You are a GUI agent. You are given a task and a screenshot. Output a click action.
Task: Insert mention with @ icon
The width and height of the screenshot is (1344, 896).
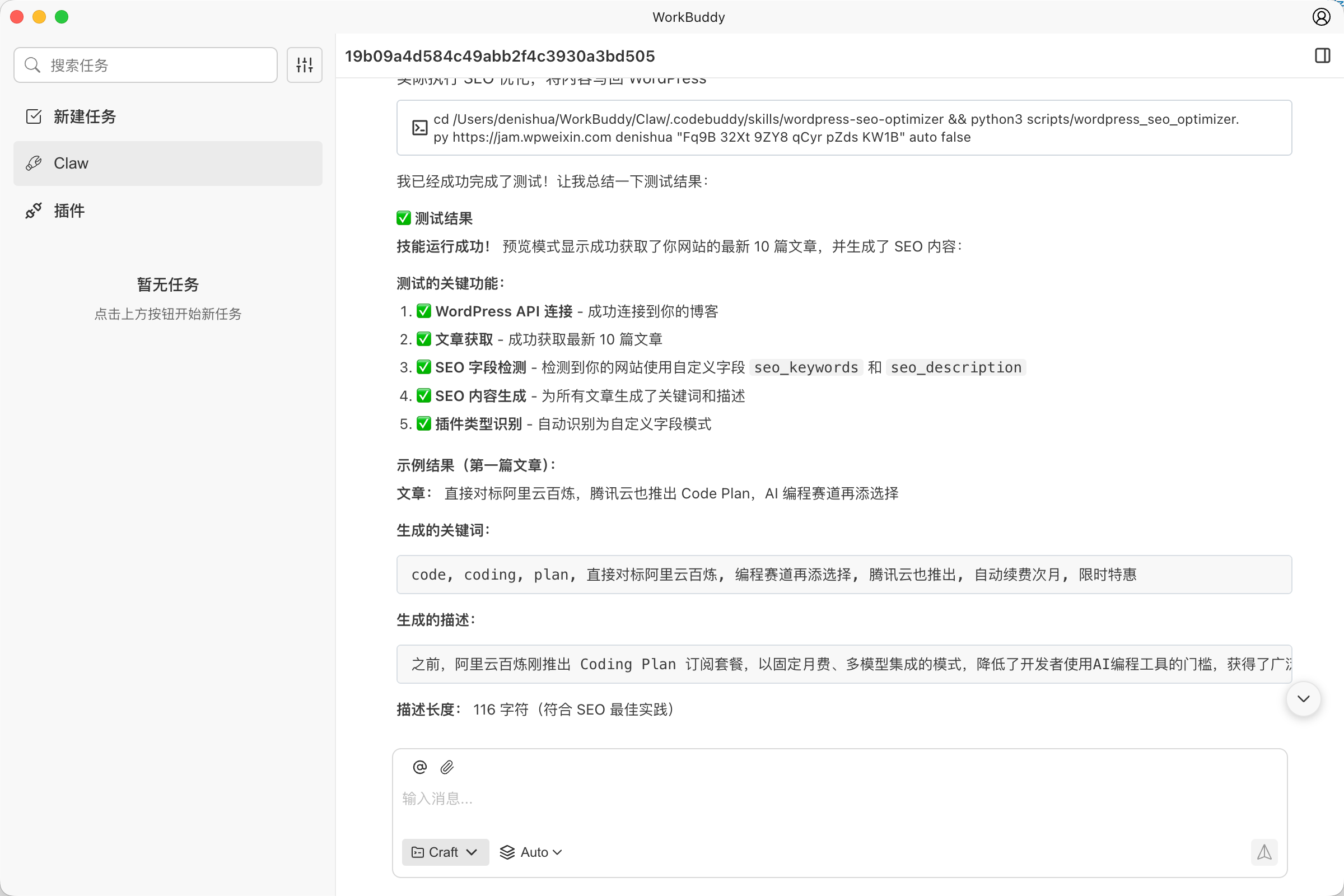coord(420,767)
